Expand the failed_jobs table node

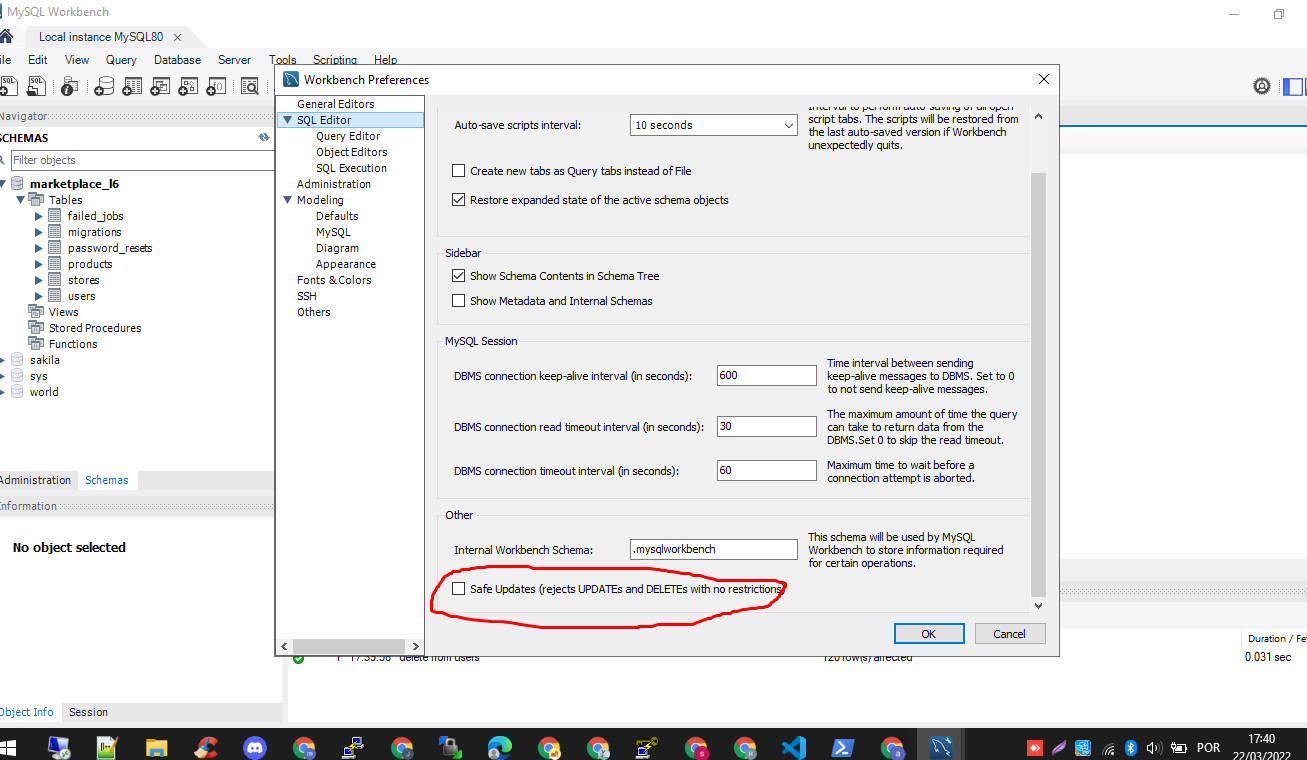pos(39,216)
